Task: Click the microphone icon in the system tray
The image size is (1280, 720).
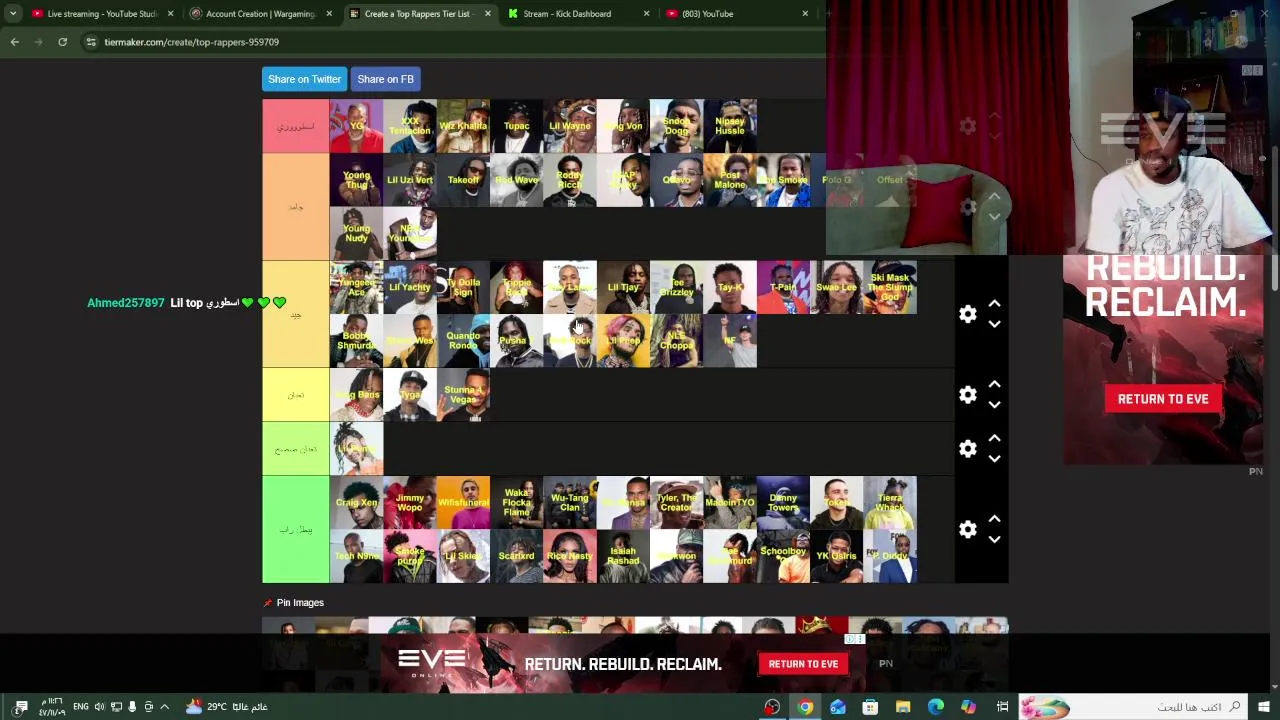Action: 132,707
